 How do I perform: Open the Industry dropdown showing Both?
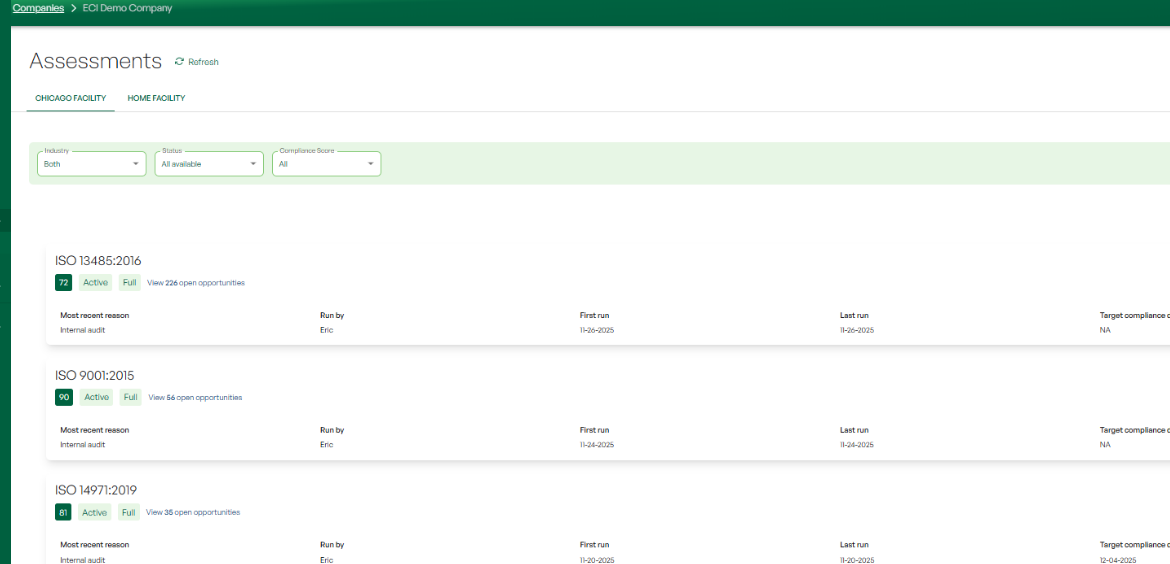click(x=92, y=164)
